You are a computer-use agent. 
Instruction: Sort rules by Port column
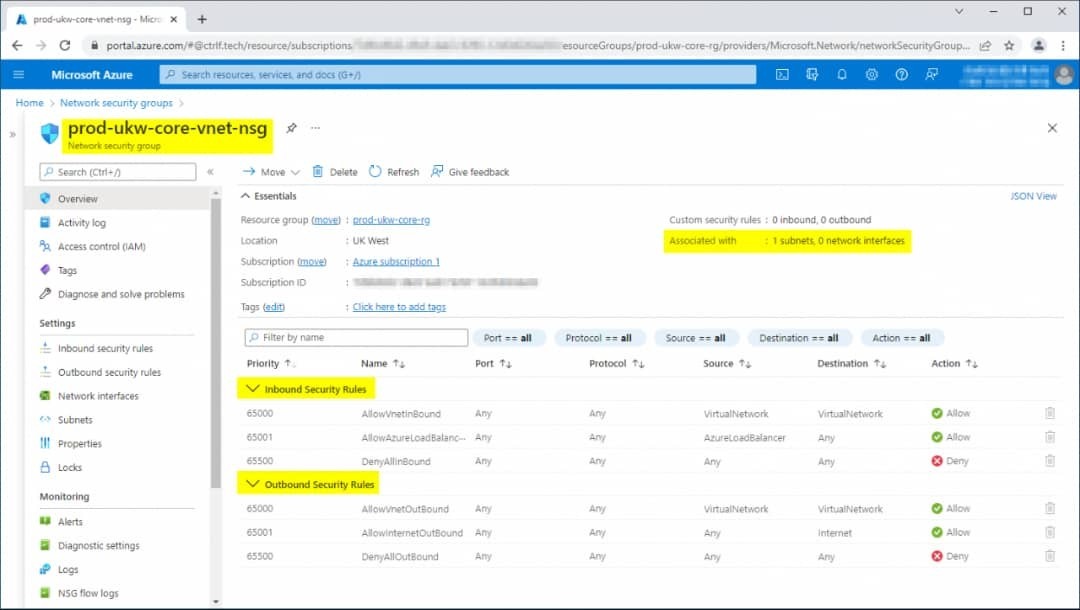[493, 364]
